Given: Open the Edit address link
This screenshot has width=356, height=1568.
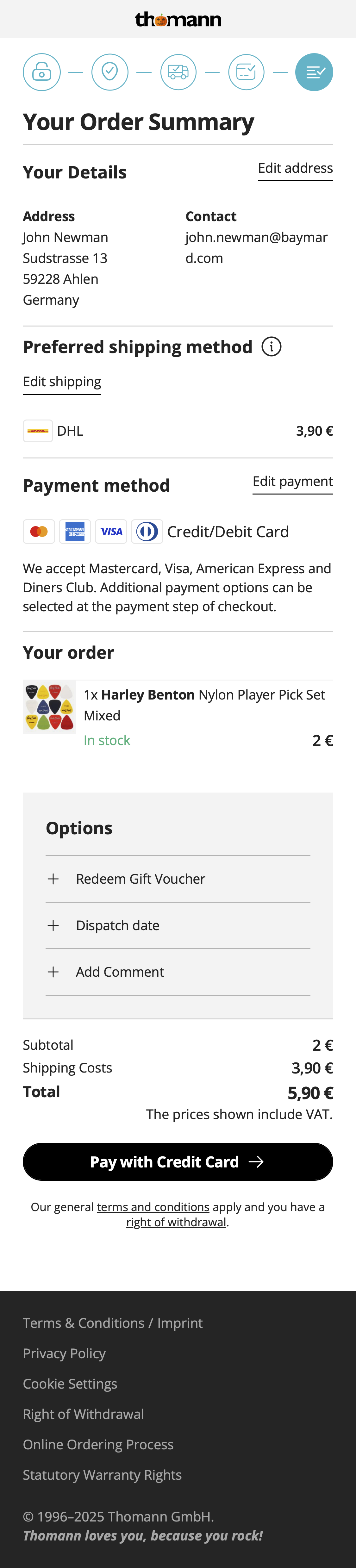Looking at the screenshot, I should (295, 169).
